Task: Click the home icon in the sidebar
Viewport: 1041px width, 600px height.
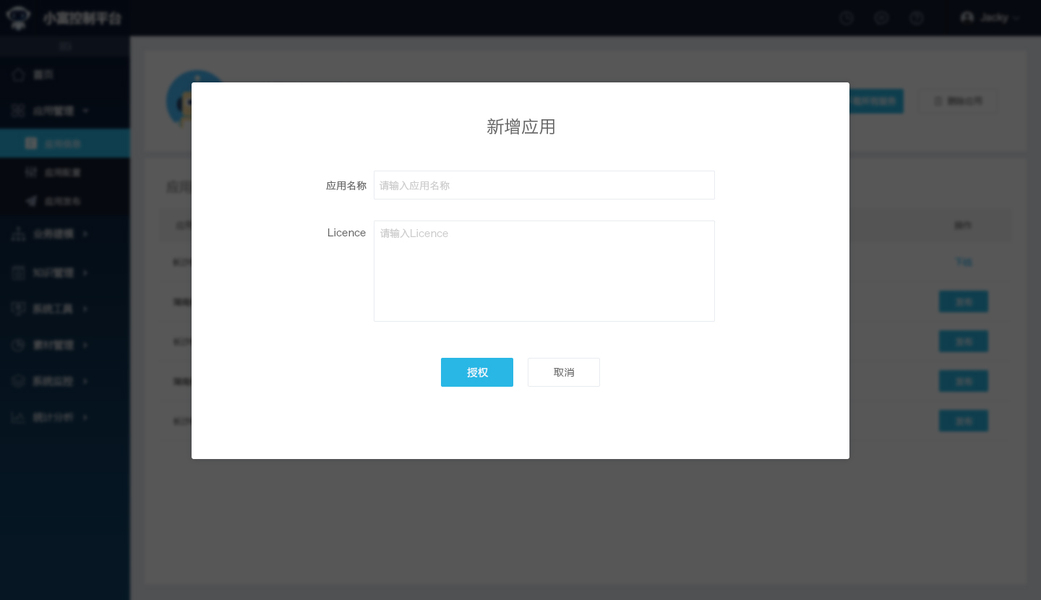Action: [19, 74]
